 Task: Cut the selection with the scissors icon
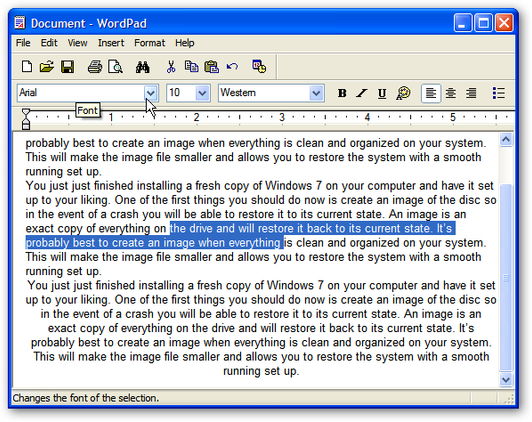[171, 66]
